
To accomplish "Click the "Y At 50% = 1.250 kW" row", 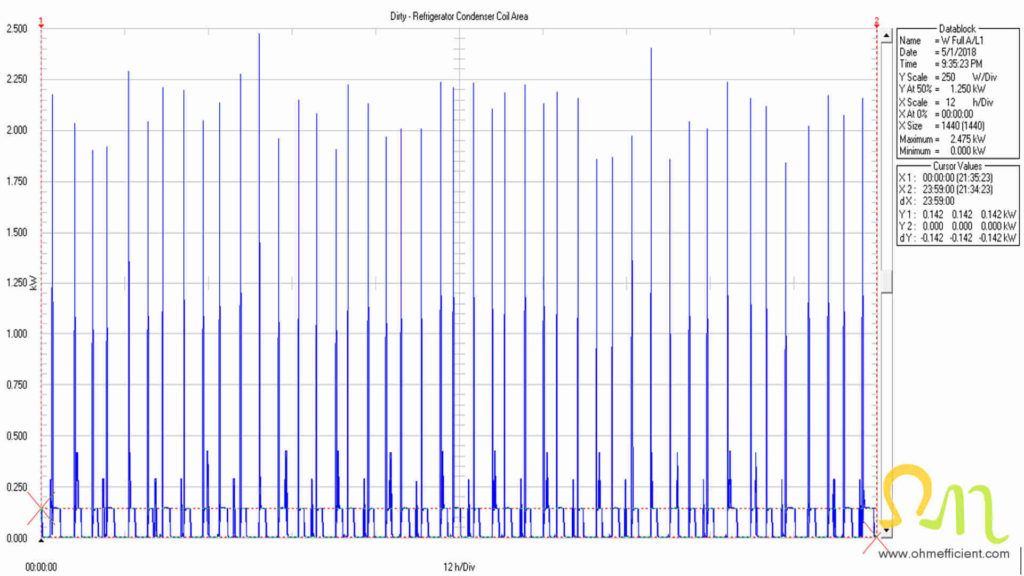I will [942, 89].
